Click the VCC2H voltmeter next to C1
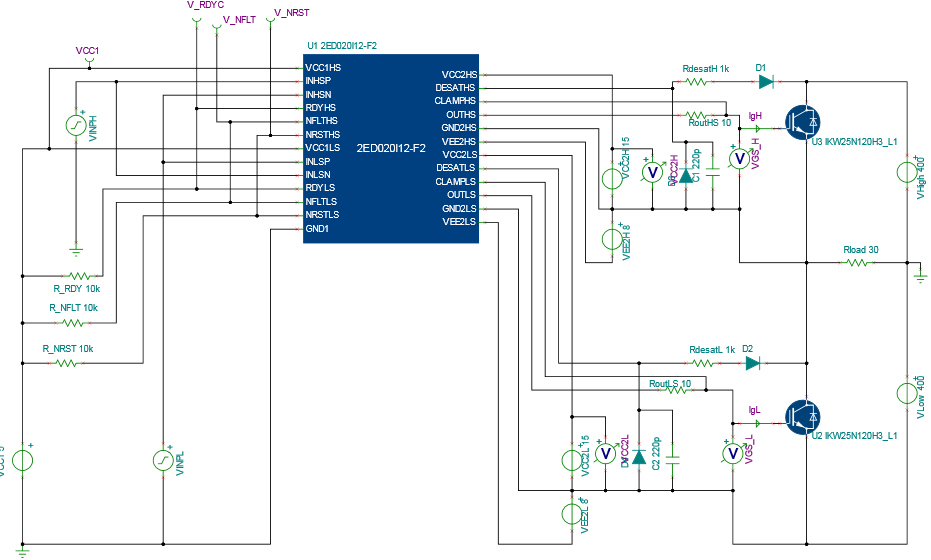 click(x=653, y=172)
